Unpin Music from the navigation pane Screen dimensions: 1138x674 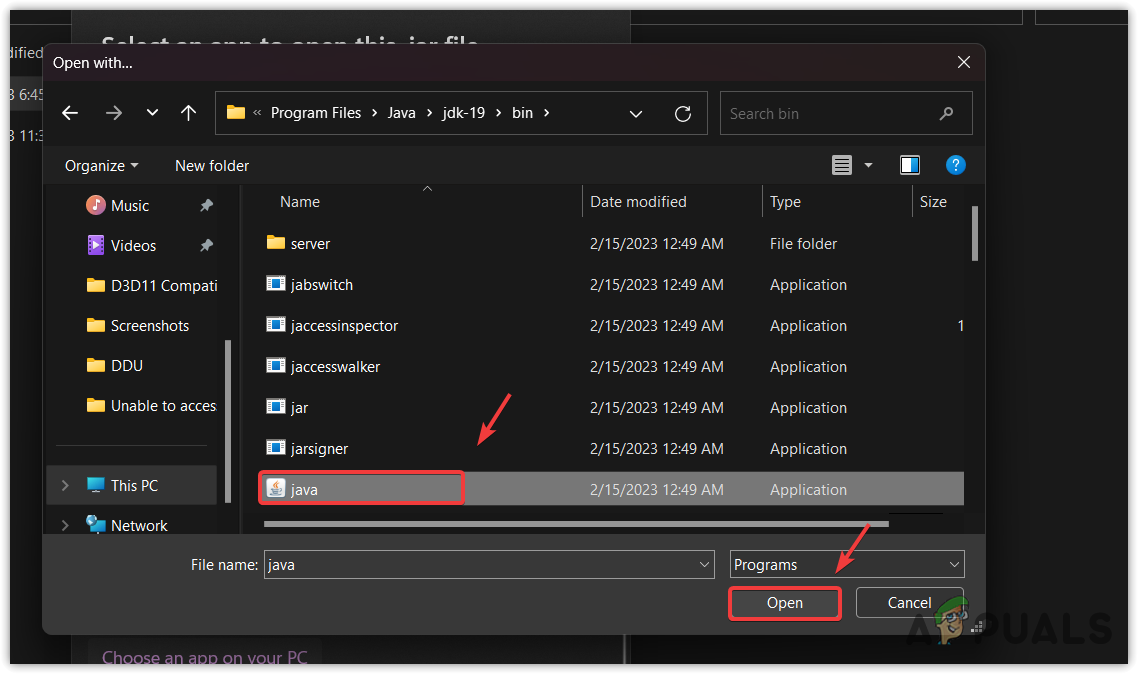(x=206, y=204)
